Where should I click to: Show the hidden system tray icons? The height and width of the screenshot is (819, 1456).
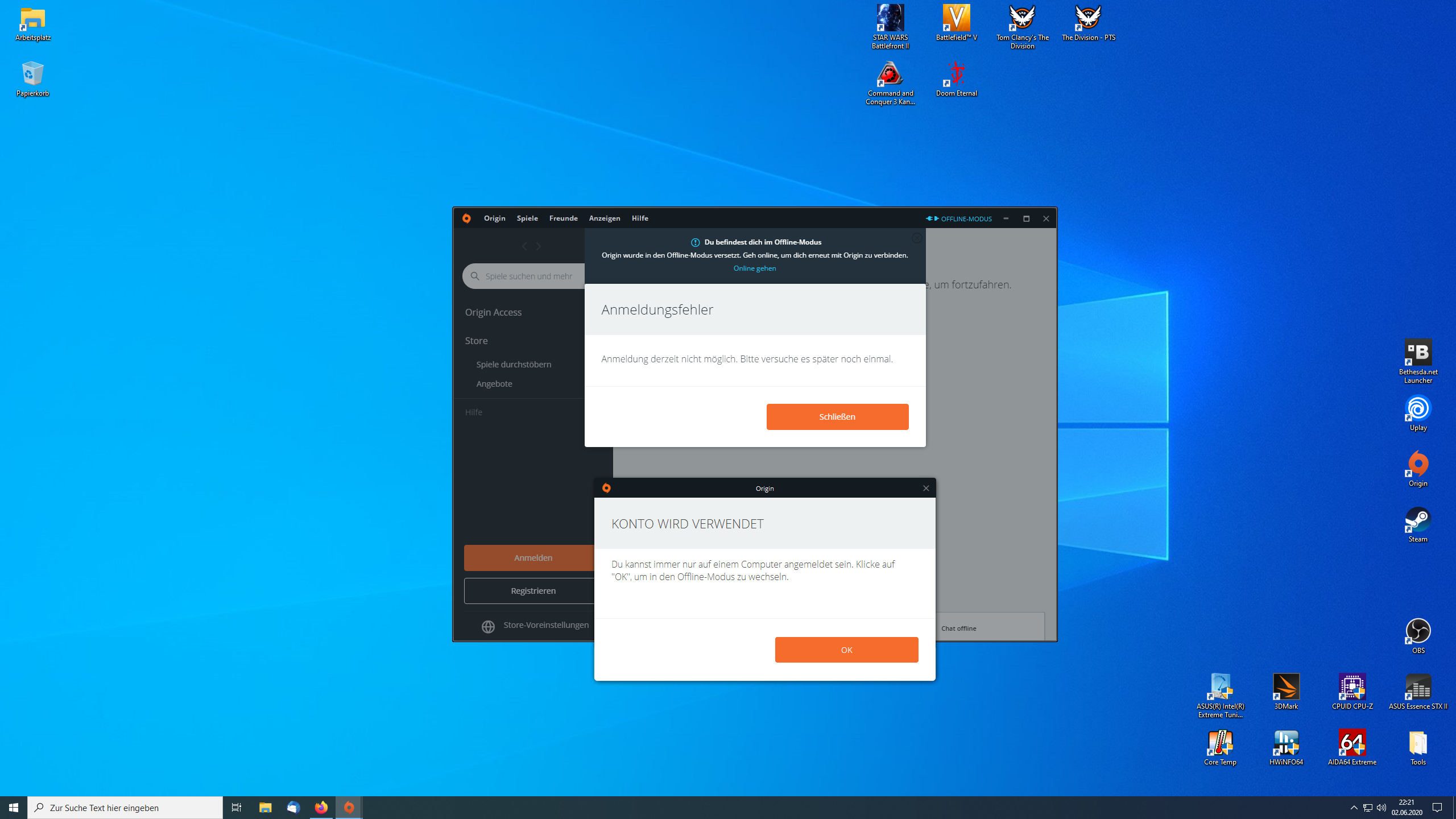(1354, 807)
